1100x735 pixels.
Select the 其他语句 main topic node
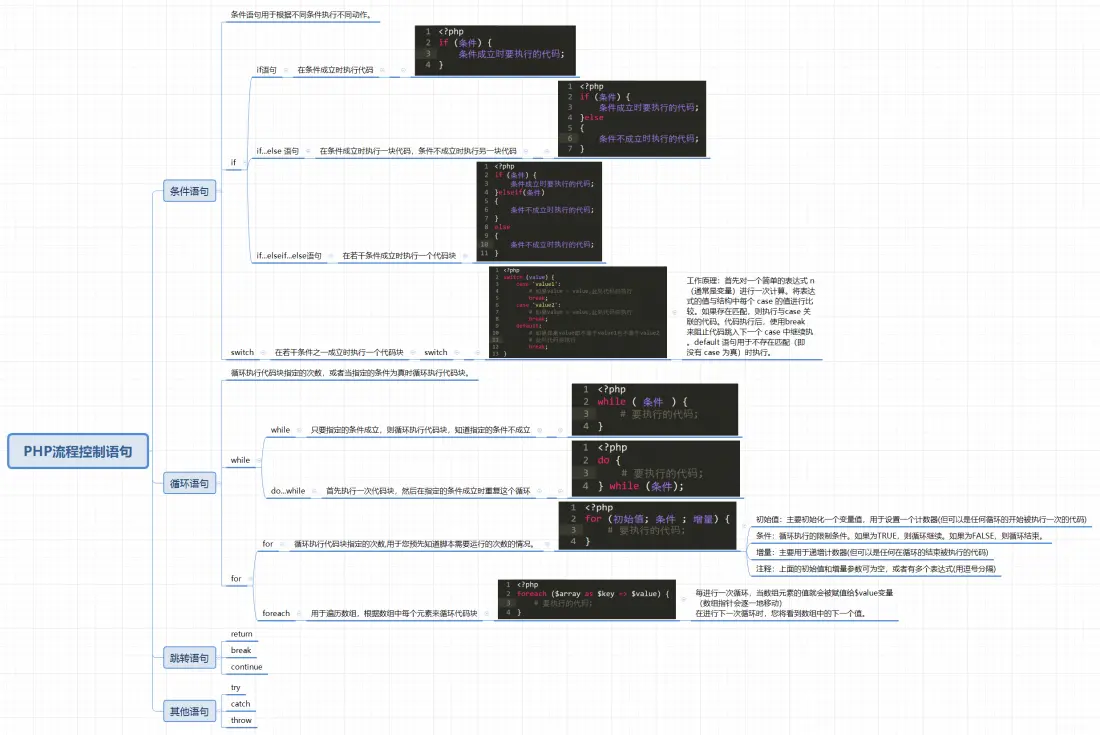[189, 711]
